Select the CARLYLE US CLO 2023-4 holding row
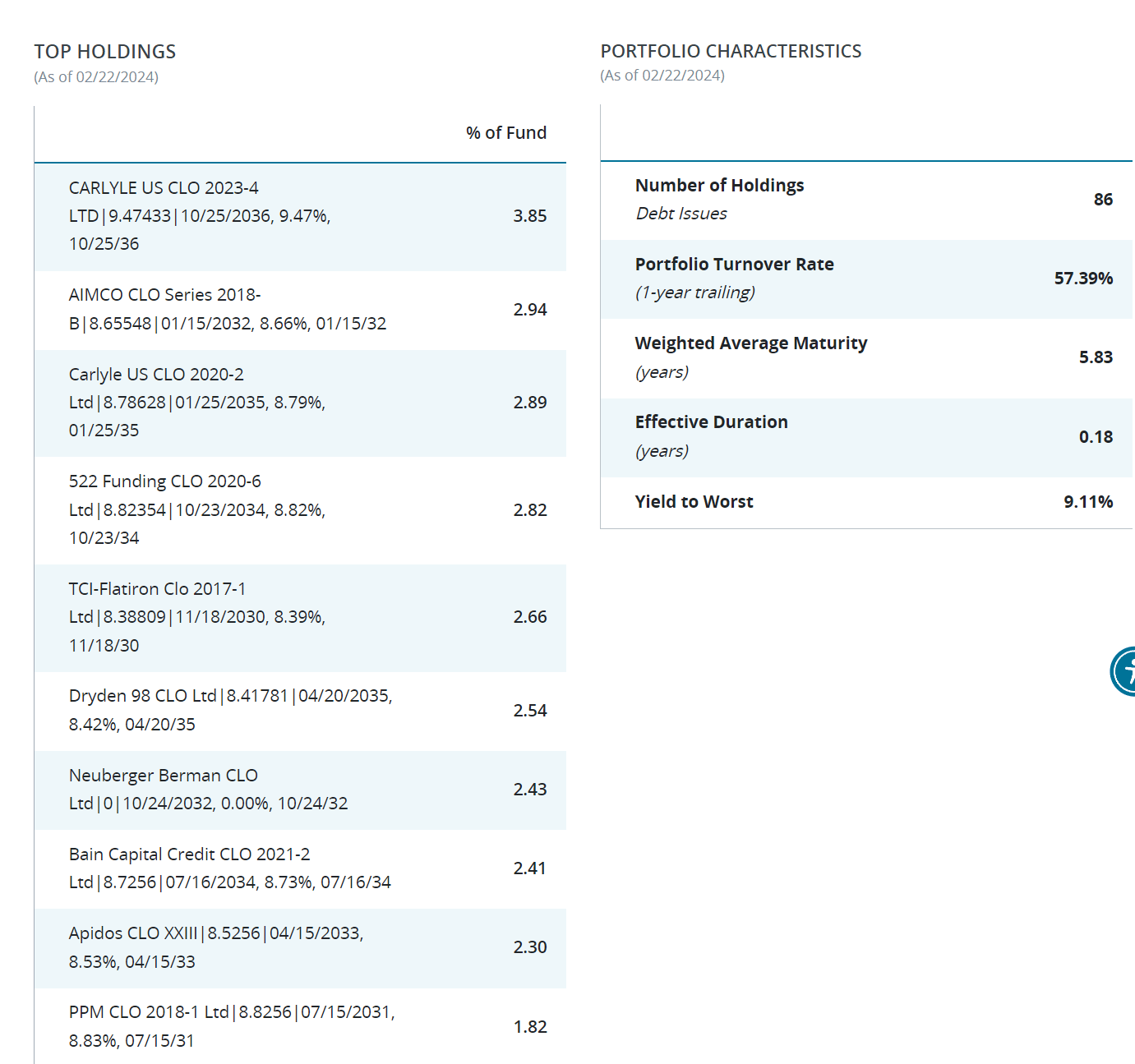Image resolution: width=1135 pixels, height=1064 pixels. 300,217
